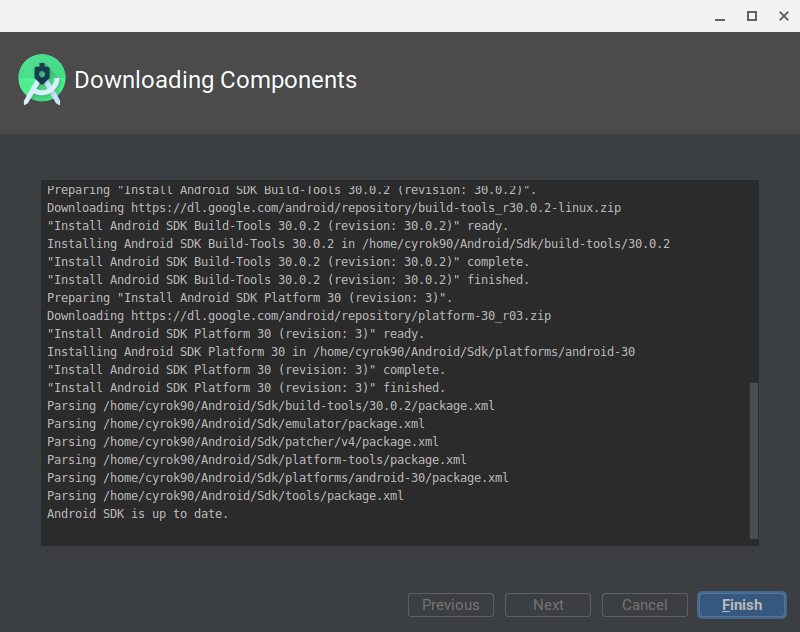
Task: Click the disabled Previous button
Action: (x=451, y=605)
